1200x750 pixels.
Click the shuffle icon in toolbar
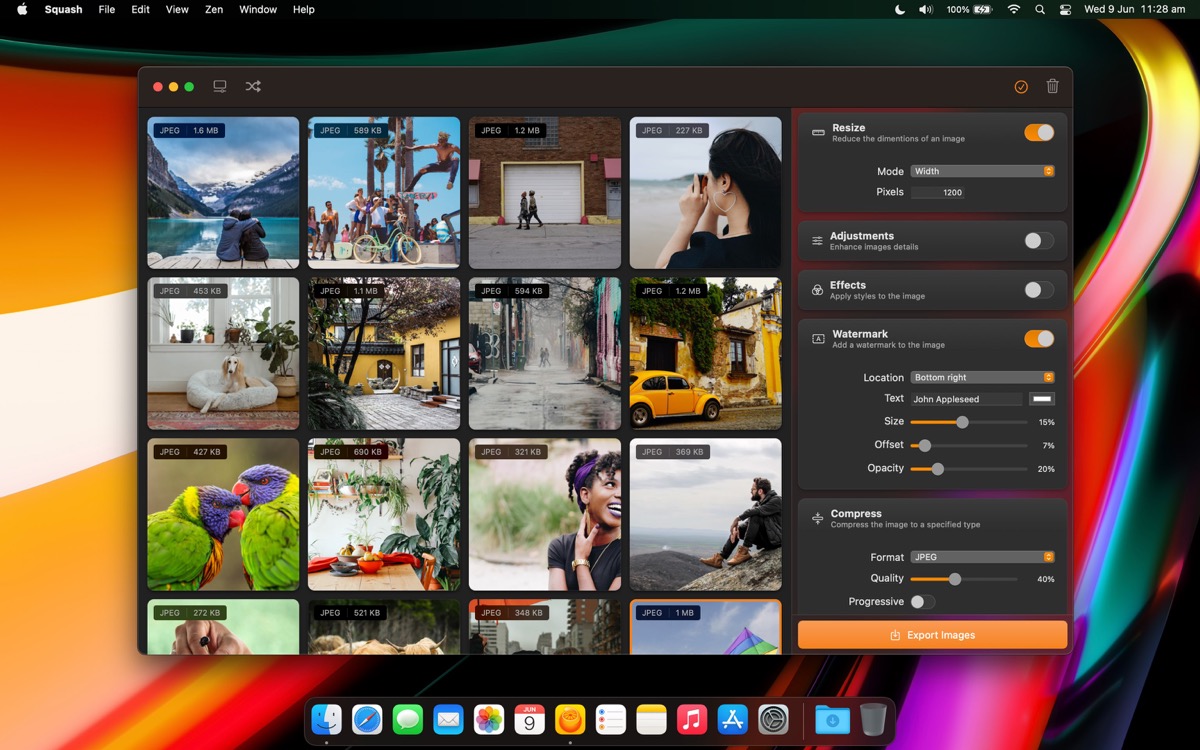click(x=253, y=87)
